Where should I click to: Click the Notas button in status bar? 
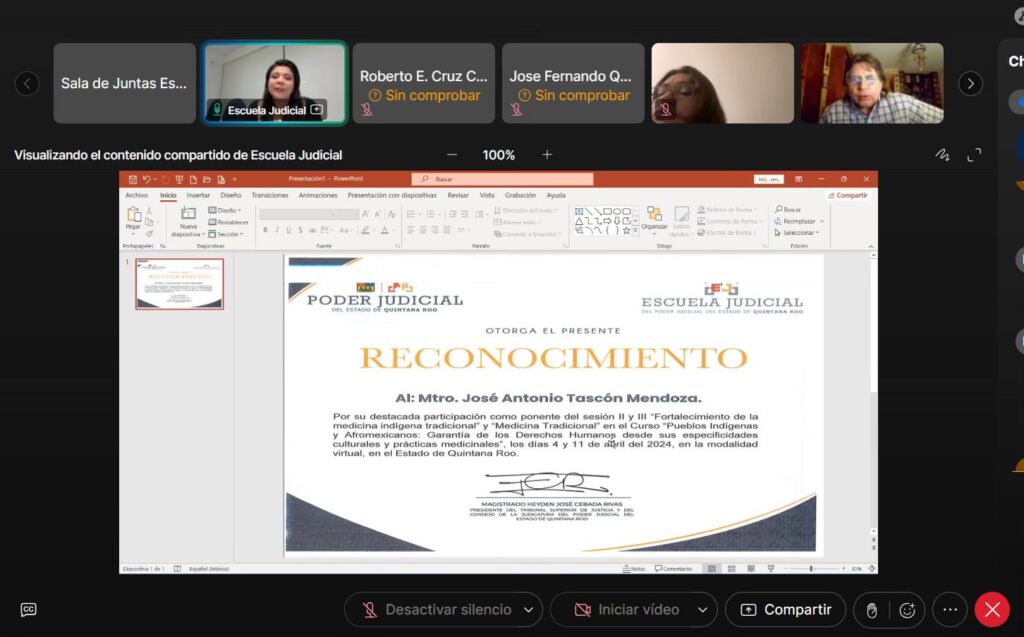click(x=634, y=569)
